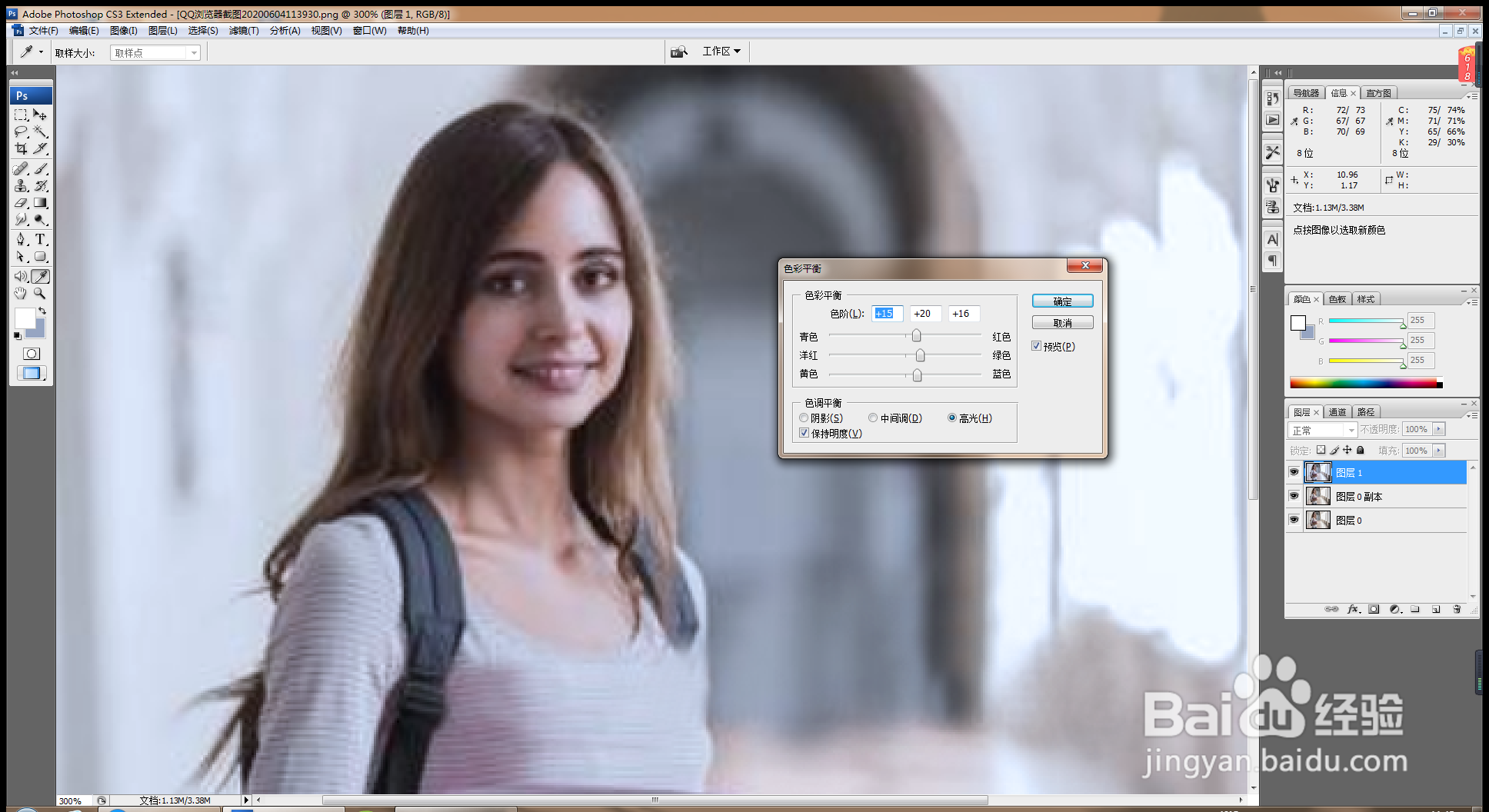Toggle the Preview checkbox
This screenshot has height=812, width=1489.
(x=1037, y=346)
